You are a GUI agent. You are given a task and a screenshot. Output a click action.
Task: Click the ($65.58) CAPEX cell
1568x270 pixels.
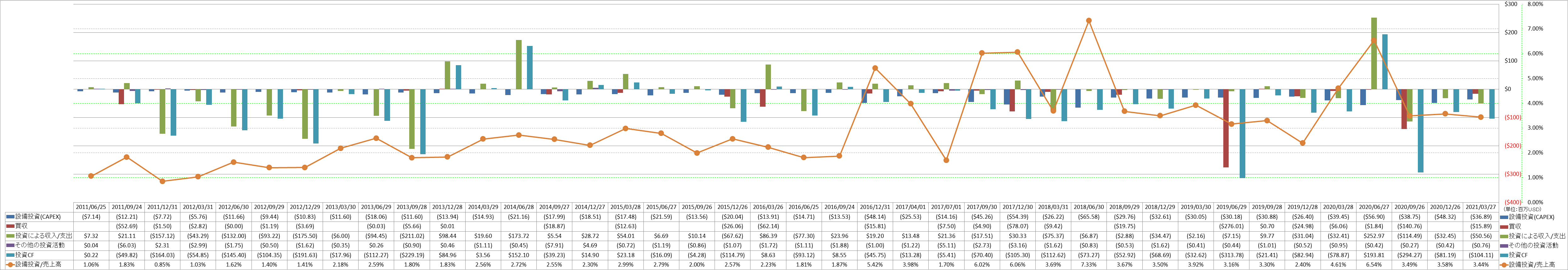[x=1089, y=217]
